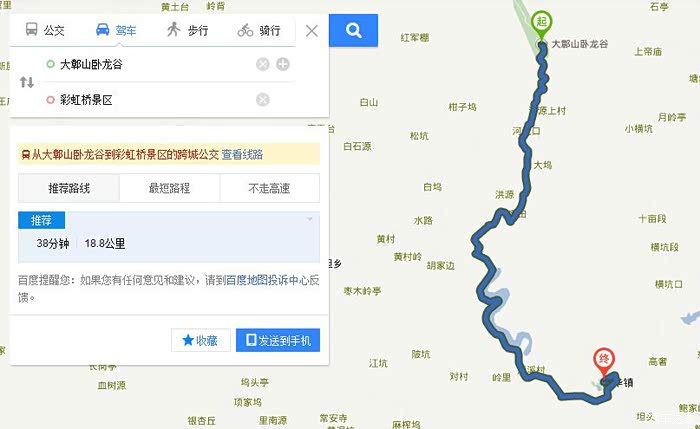Close the route panel with X icon
The width and height of the screenshot is (700, 429).
[x=312, y=31]
